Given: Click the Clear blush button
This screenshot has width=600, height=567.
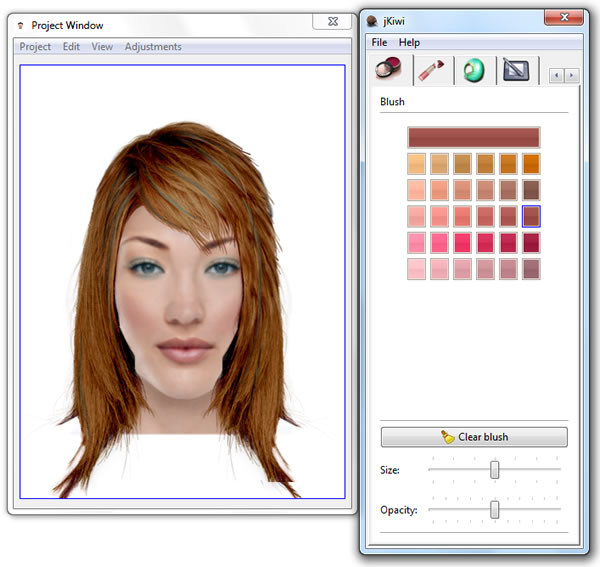Looking at the screenshot, I should [x=474, y=437].
